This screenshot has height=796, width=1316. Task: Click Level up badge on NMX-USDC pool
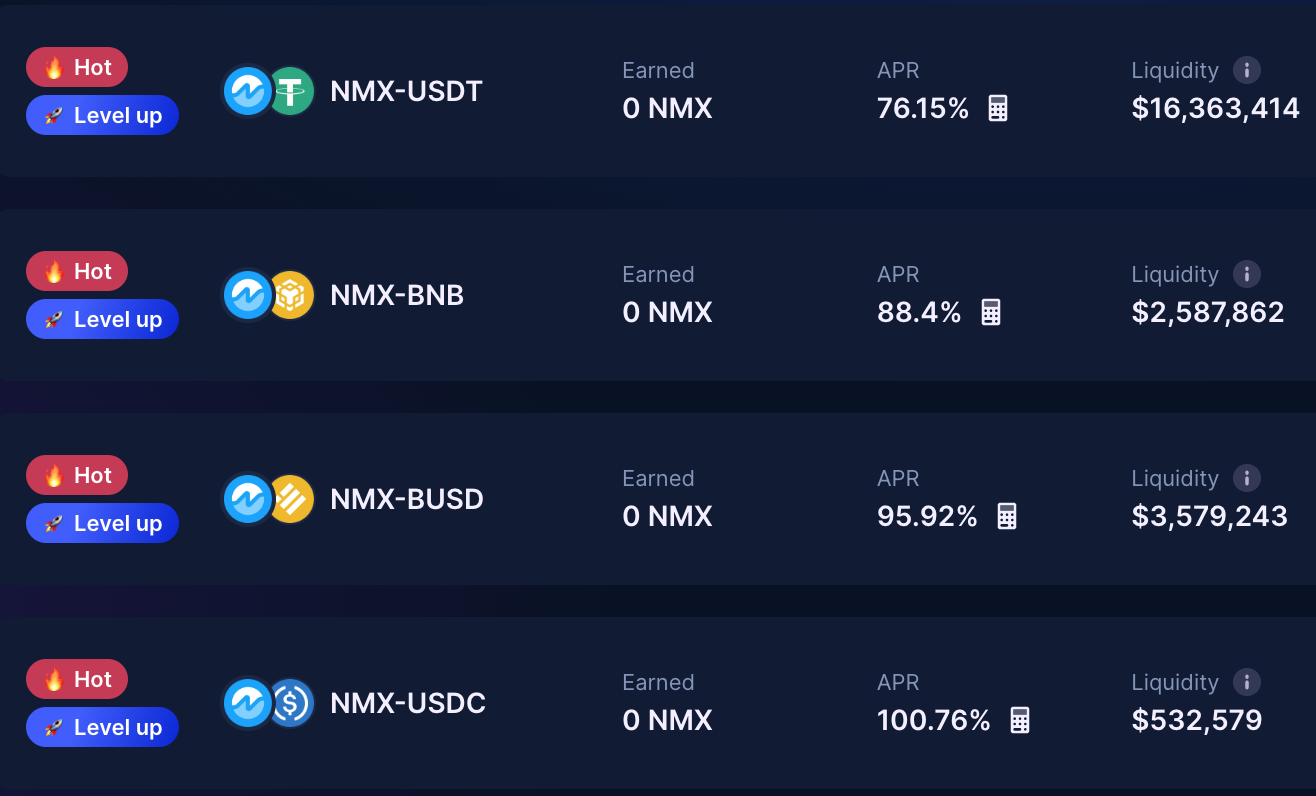[102, 727]
